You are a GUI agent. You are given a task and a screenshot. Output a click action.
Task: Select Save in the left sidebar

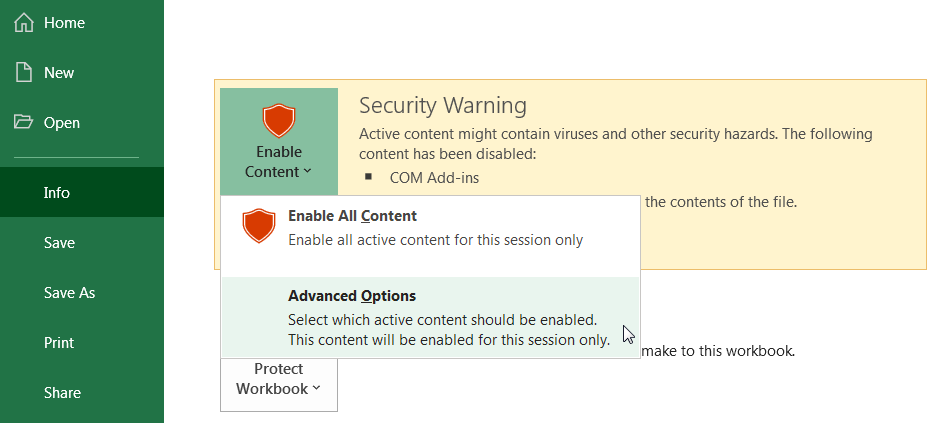[x=59, y=242]
